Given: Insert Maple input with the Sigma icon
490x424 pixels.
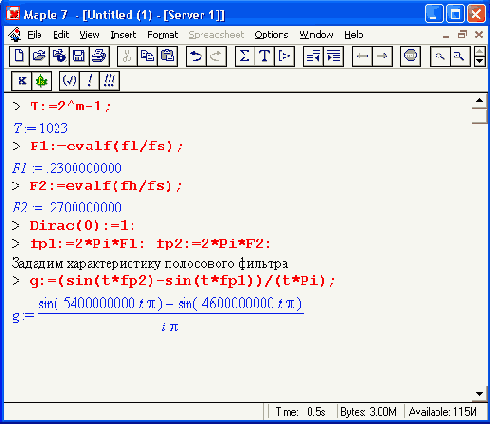Looking at the screenshot, I should tap(245, 56).
